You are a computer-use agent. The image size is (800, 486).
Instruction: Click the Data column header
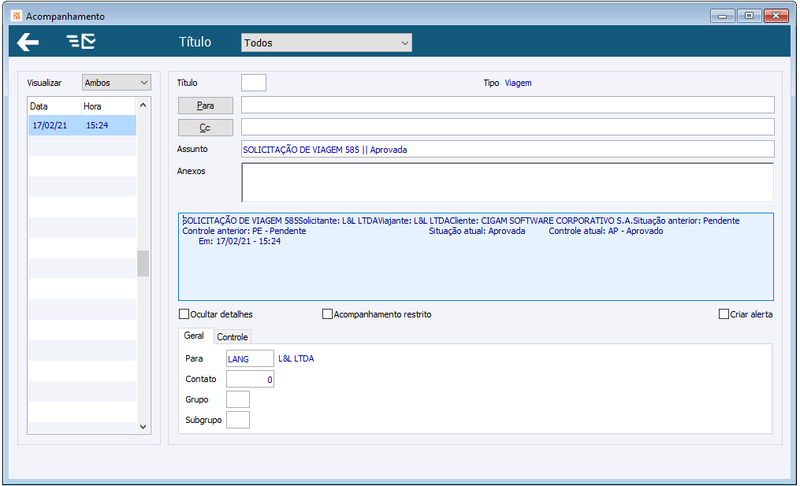[x=55, y=106]
